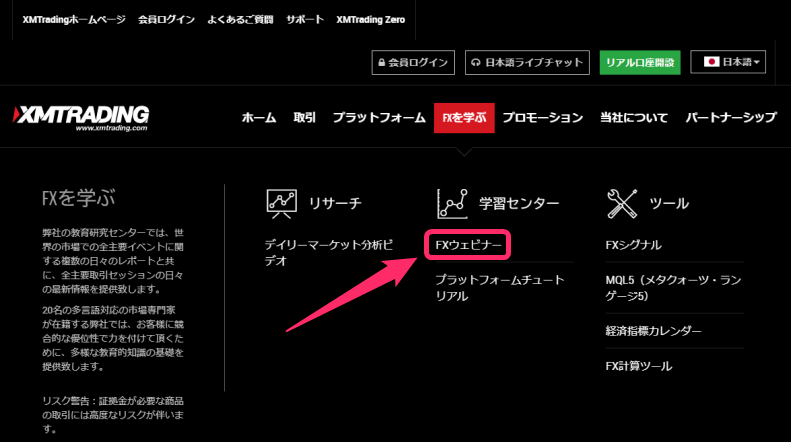Open the パートナーシップ menu

[730, 118]
